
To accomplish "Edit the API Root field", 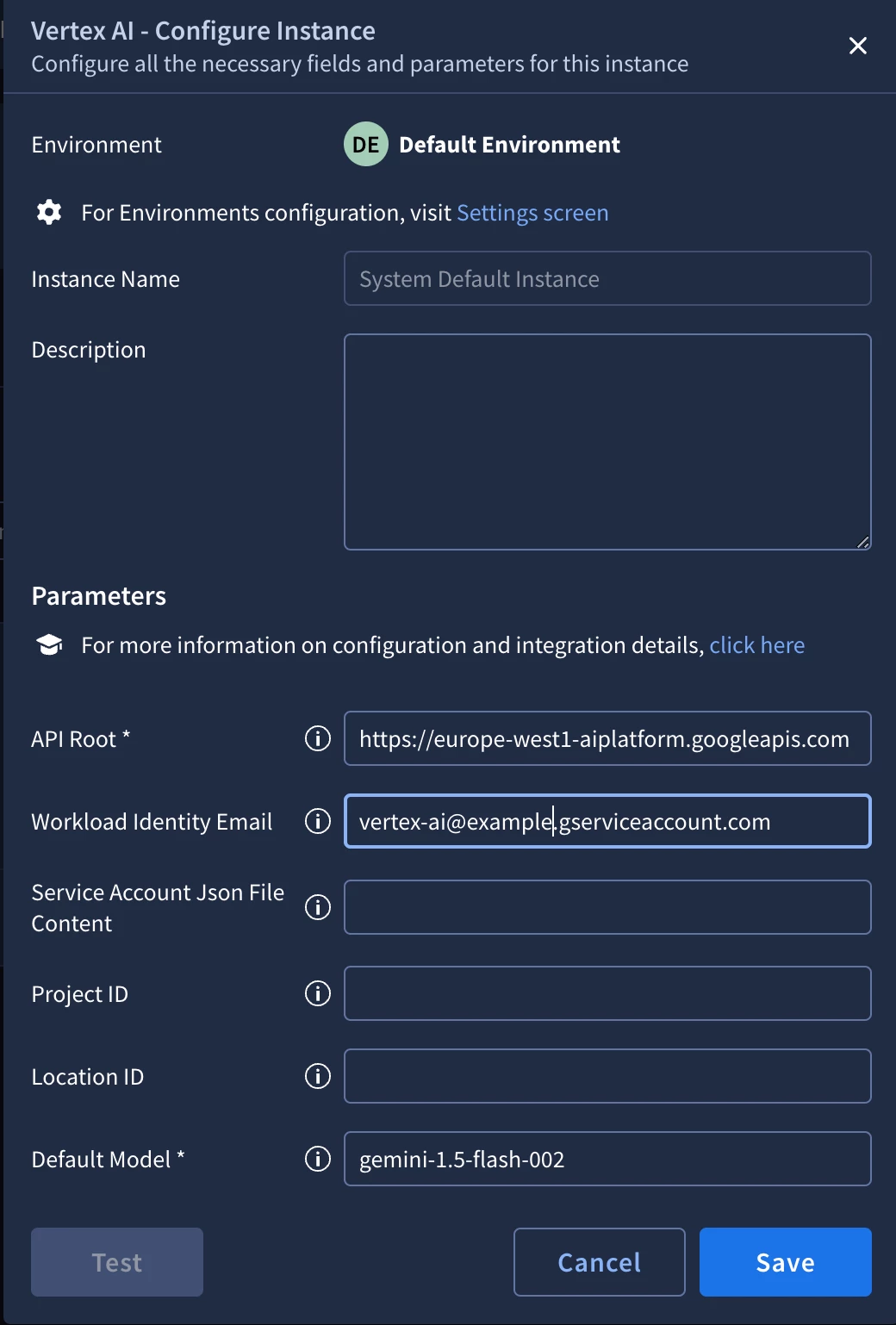I will [607, 738].
